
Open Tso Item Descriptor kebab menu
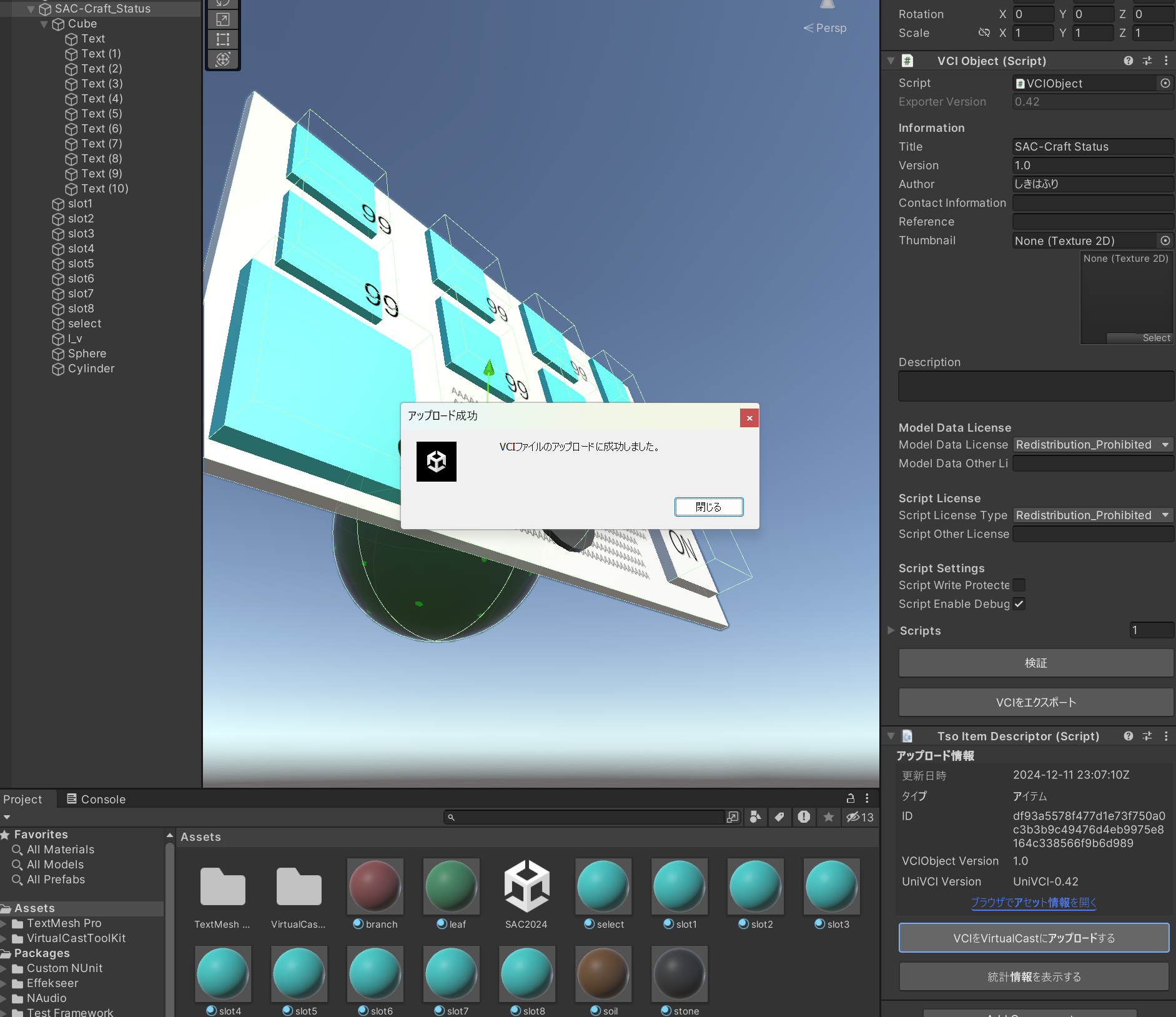pyautogui.click(x=1166, y=736)
